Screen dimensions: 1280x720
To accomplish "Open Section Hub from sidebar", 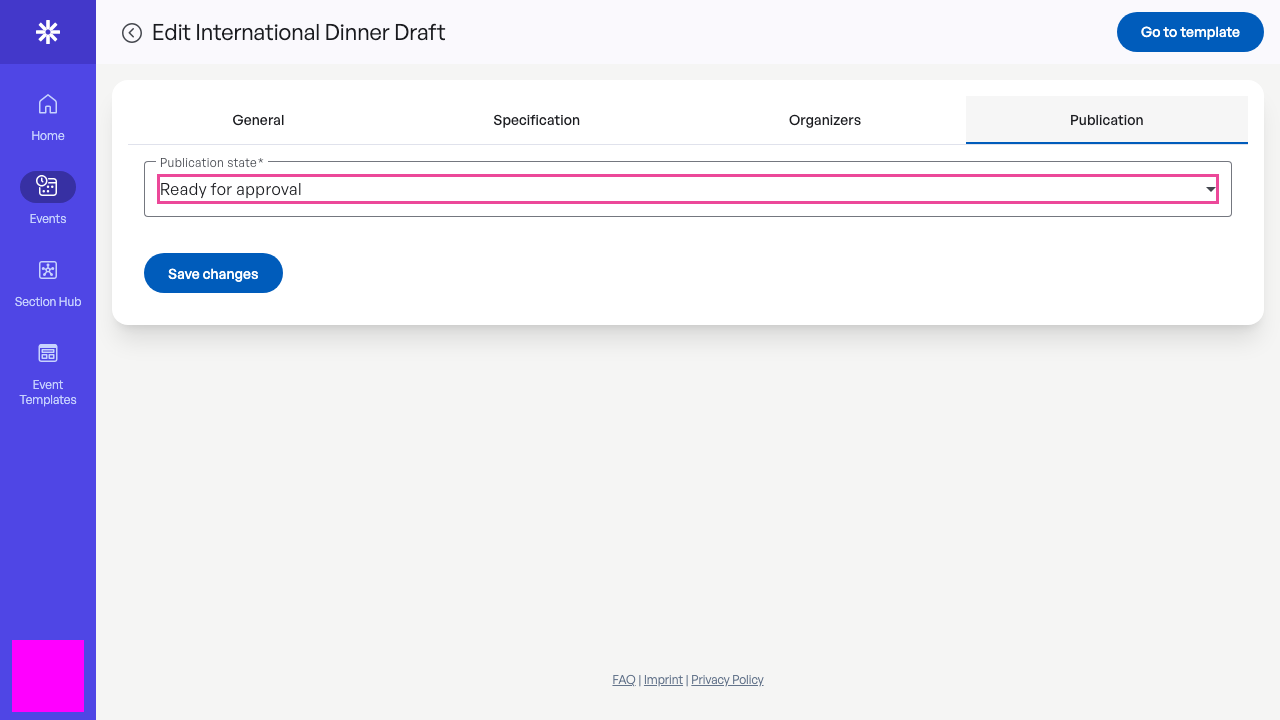I will 48,284.
